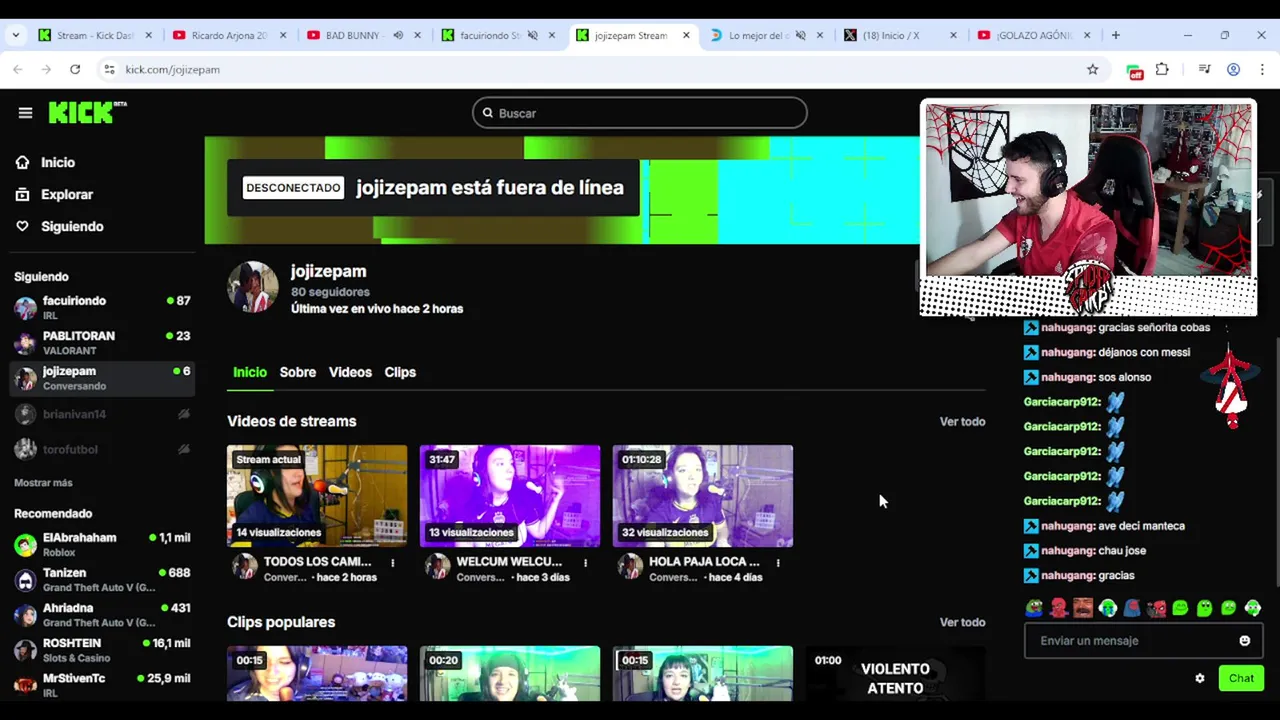Open options for HOLA PAJA LOCA video
1280x720 pixels.
(778, 563)
